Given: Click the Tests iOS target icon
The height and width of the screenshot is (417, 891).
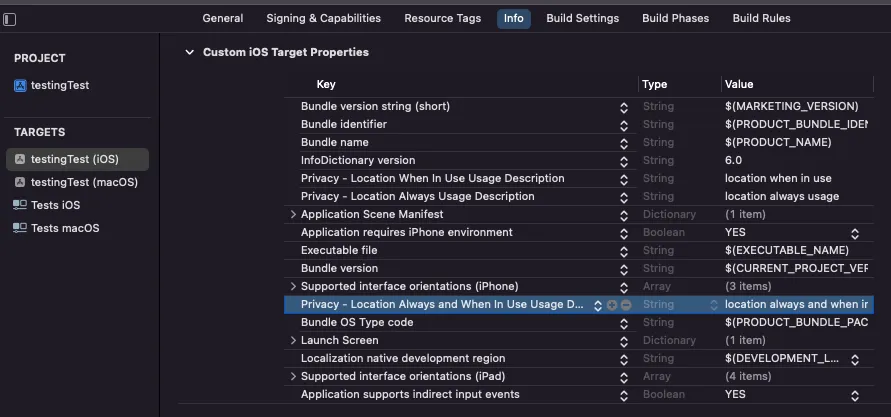Looking at the screenshot, I should pyautogui.click(x=20, y=205).
